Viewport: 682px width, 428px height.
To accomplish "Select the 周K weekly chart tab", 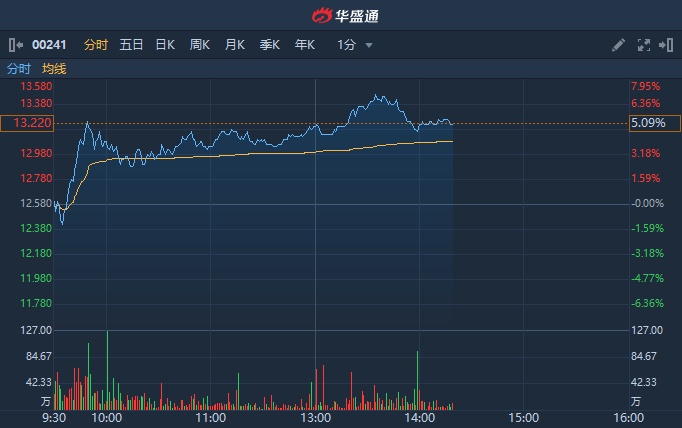I will click(200, 45).
